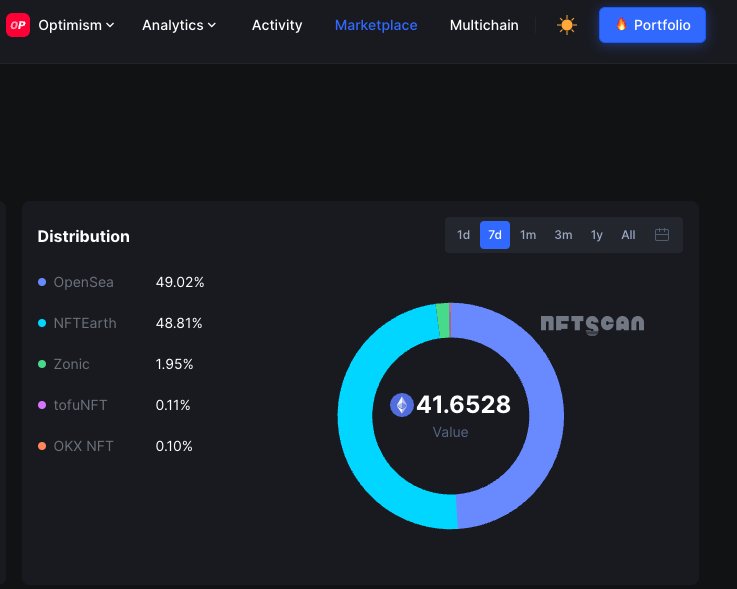Click the 41.6528 total value
This screenshot has height=589, width=737.
coord(463,405)
